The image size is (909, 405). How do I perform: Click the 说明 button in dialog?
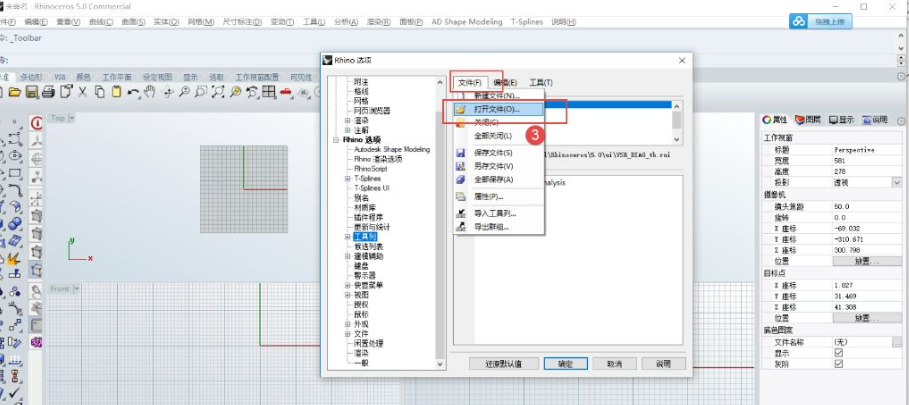coord(663,364)
